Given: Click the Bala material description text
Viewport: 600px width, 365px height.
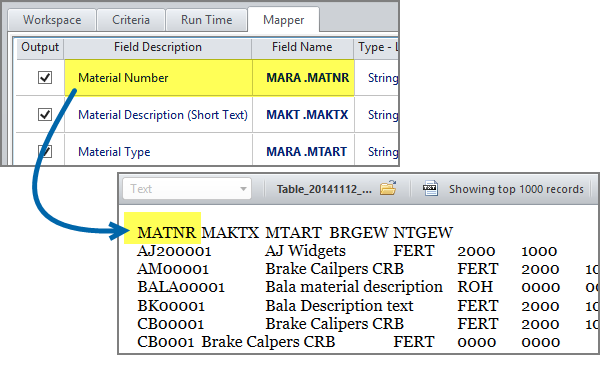Looking at the screenshot, I should [354, 287].
